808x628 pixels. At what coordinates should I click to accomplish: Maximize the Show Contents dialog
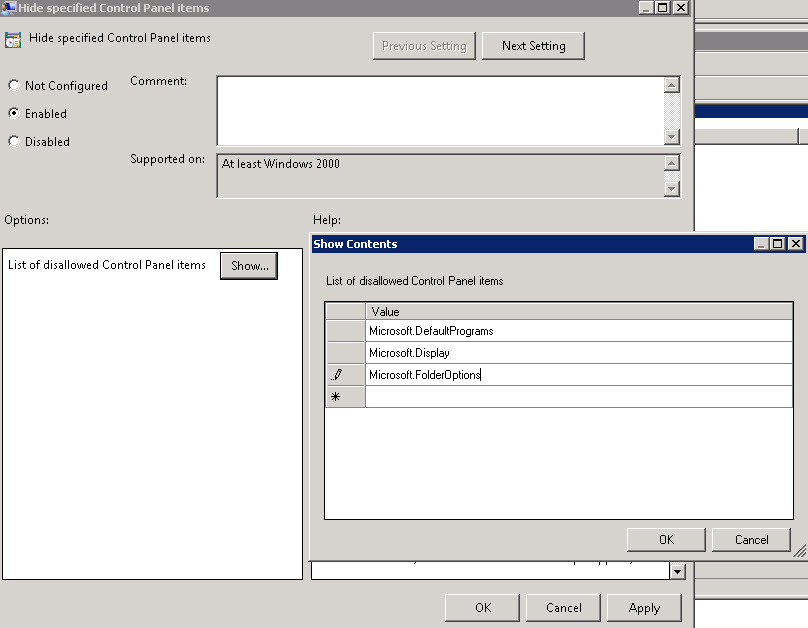[778, 244]
